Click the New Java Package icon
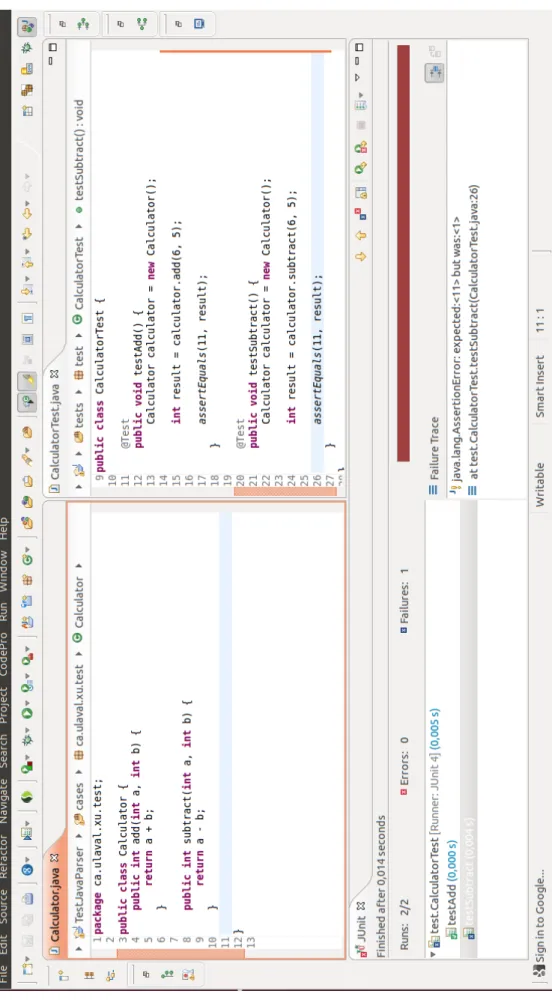This screenshot has height=1000, width=552. (x=27, y=580)
